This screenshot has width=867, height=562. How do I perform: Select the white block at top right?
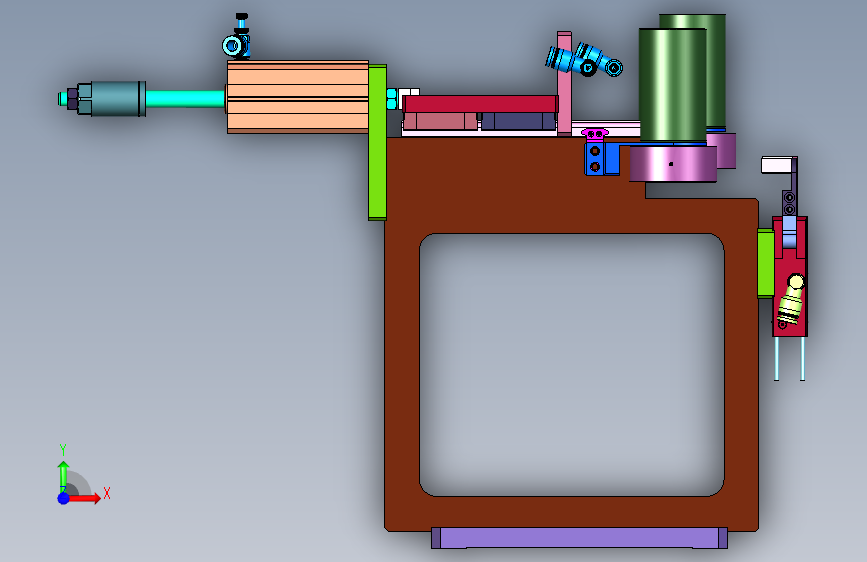pyautogui.click(x=777, y=165)
